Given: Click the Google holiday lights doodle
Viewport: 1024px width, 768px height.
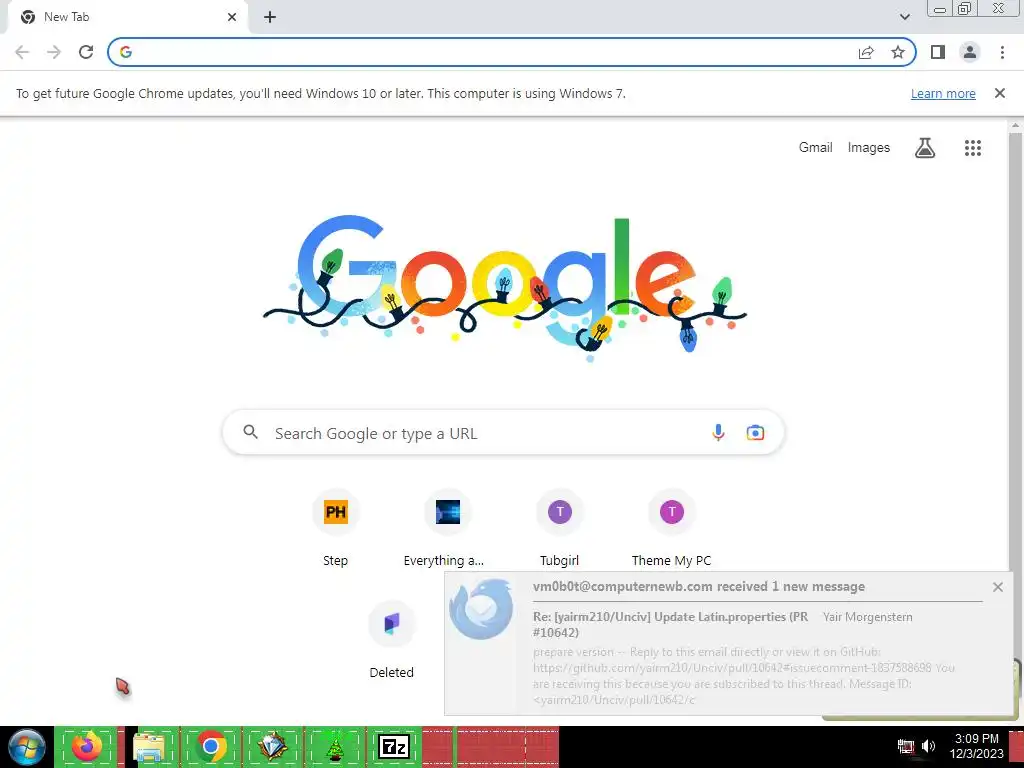Looking at the screenshot, I should 504,287.
